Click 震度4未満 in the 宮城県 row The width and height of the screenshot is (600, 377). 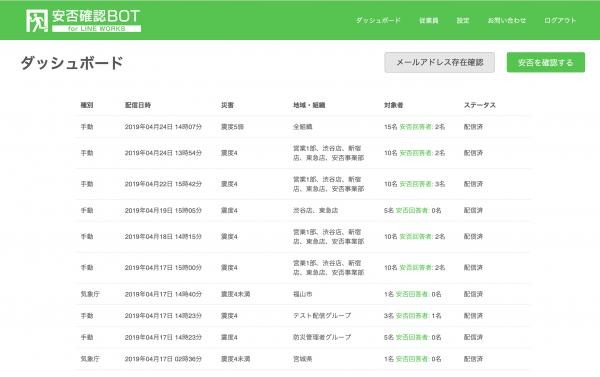pos(235,359)
